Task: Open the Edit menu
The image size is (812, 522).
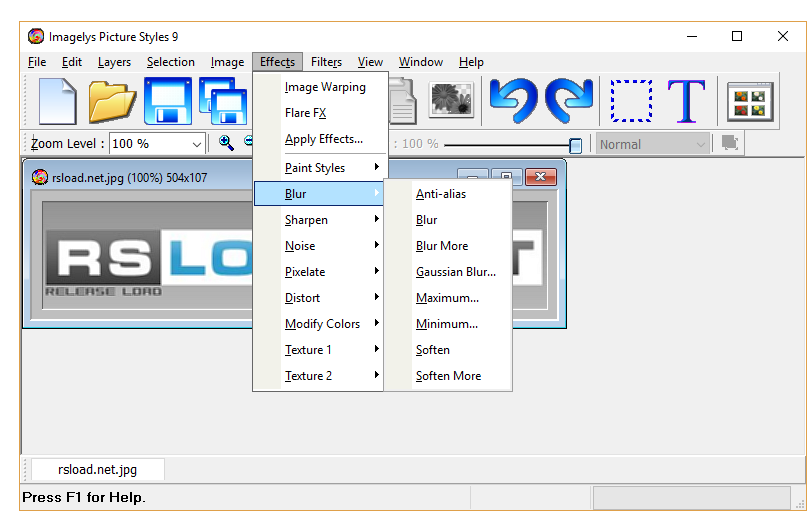Action: pyautogui.click(x=71, y=62)
